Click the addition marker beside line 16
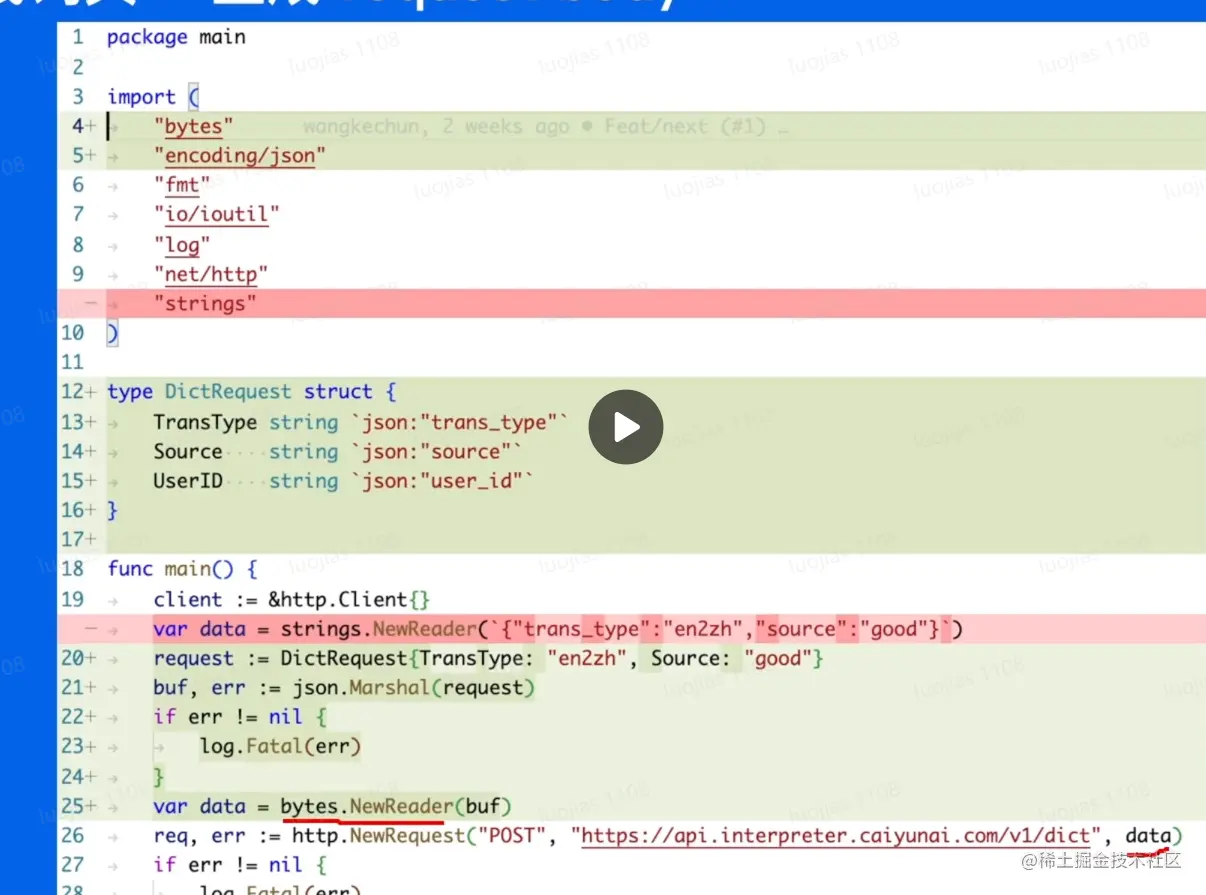 pos(92,510)
